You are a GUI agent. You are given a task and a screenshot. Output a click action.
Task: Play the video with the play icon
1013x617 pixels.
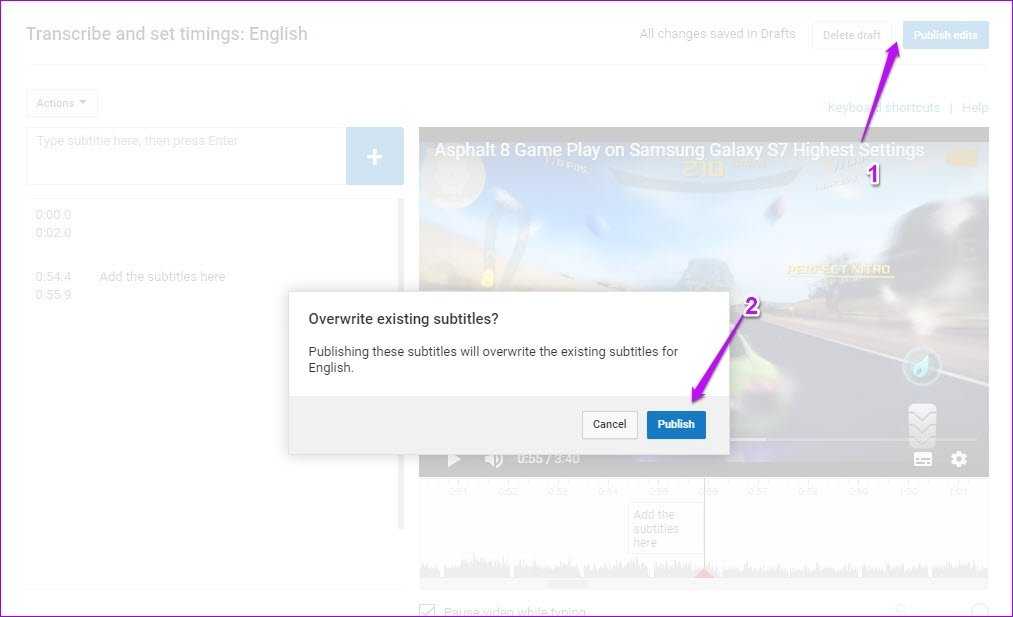click(454, 459)
